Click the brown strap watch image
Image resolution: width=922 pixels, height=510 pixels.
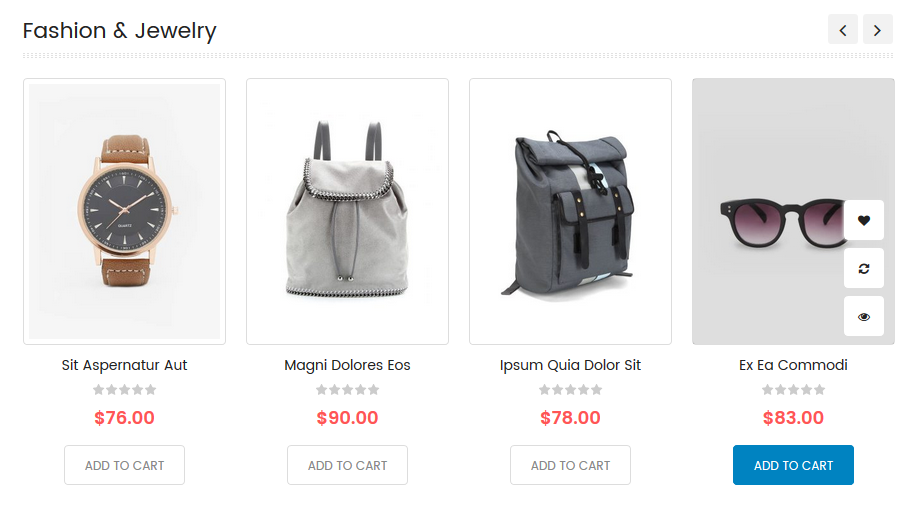coord(125,211)
